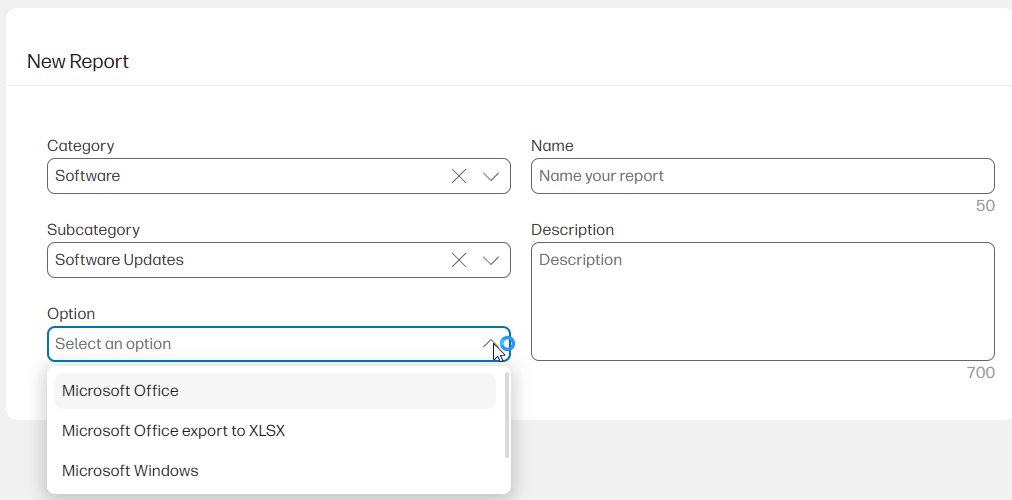Click the Option field label

pyautogui.click(x=71, y=314)
